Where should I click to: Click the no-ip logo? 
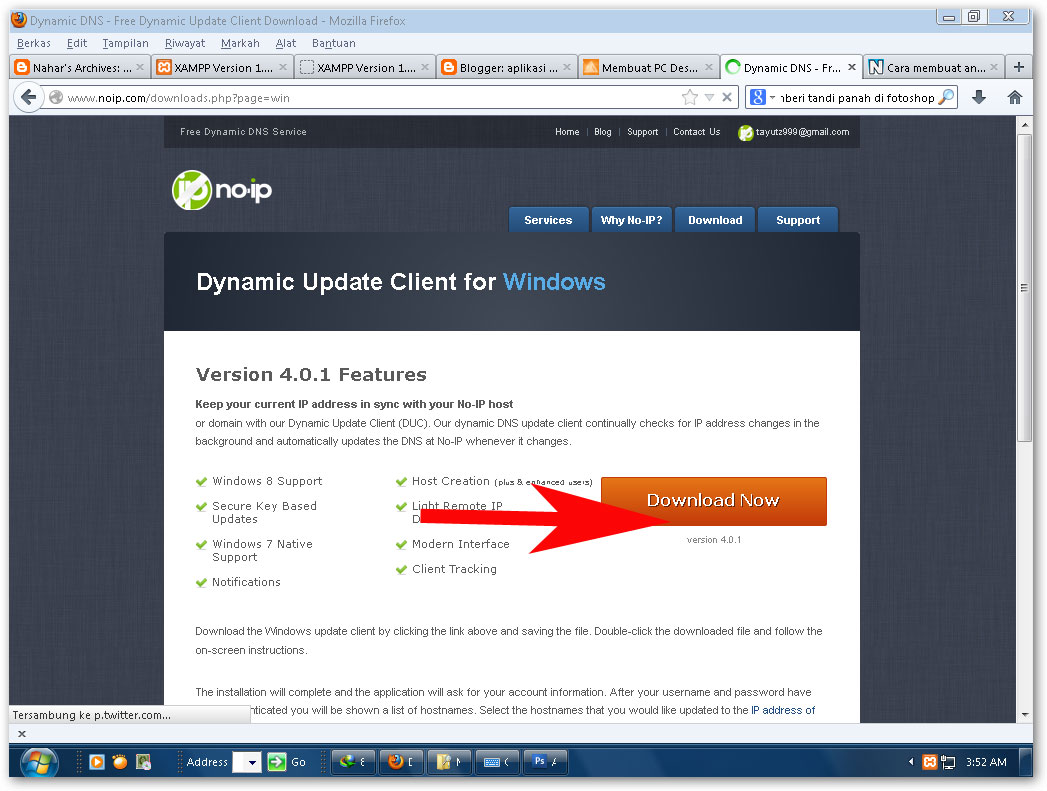(221, 189)
